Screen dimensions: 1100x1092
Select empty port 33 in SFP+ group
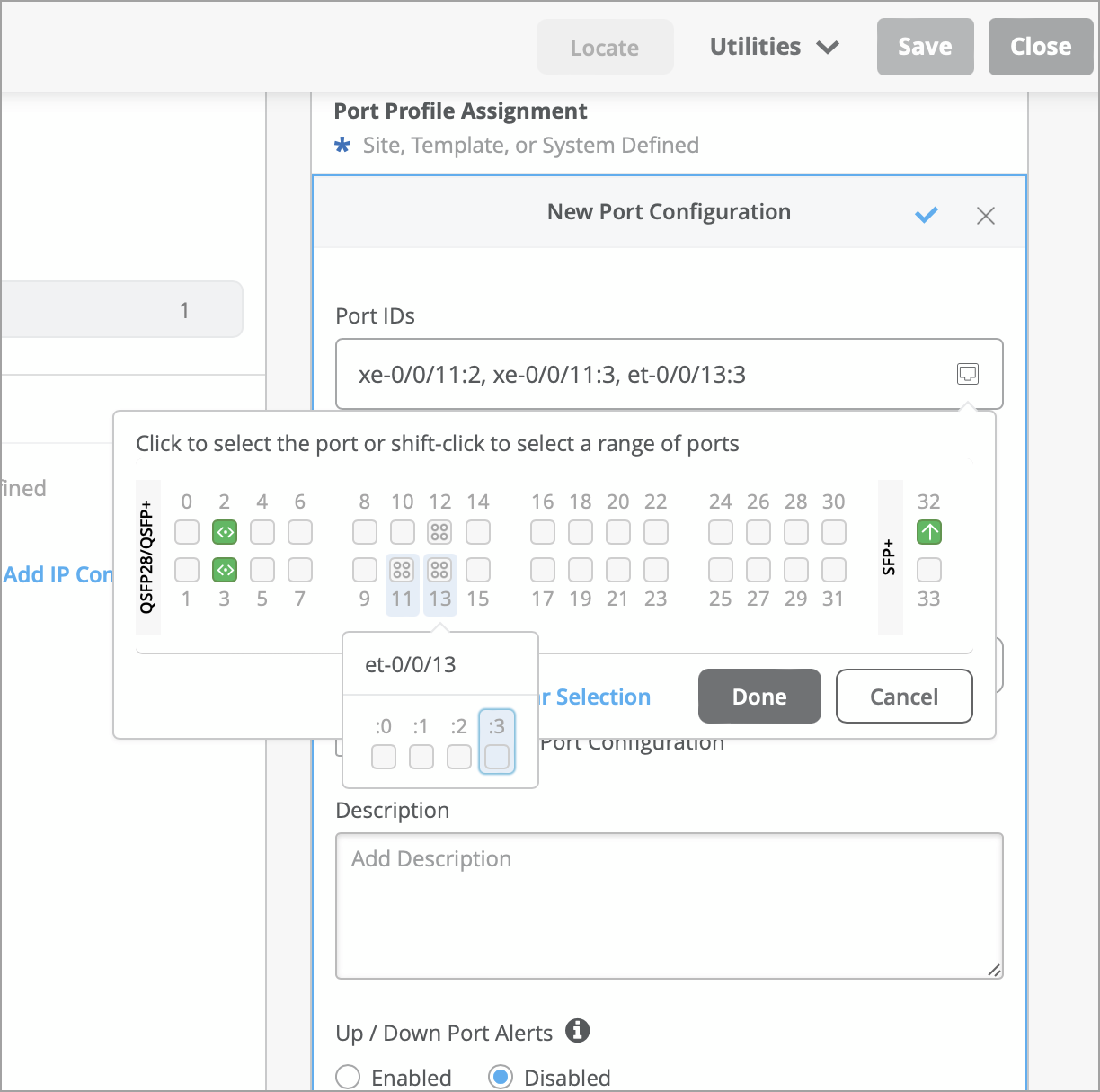(929, 570)
